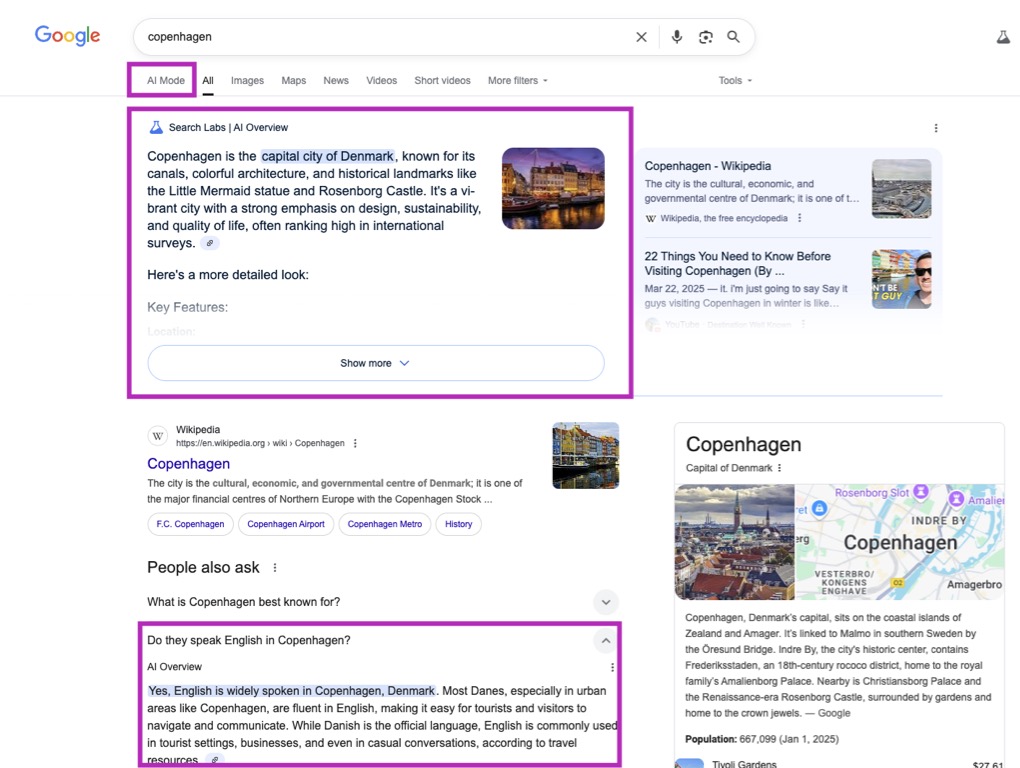Click the Wikipedia result harbor thumbnail
Image resolution: width=1020 pixels, height=768 pixels.
tap(585, 455)
